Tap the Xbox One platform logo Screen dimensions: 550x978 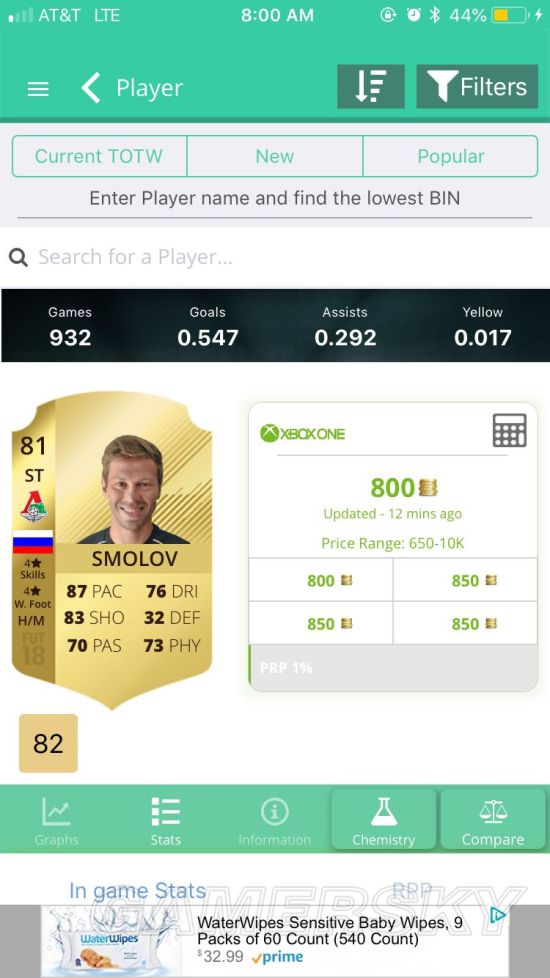302,433
